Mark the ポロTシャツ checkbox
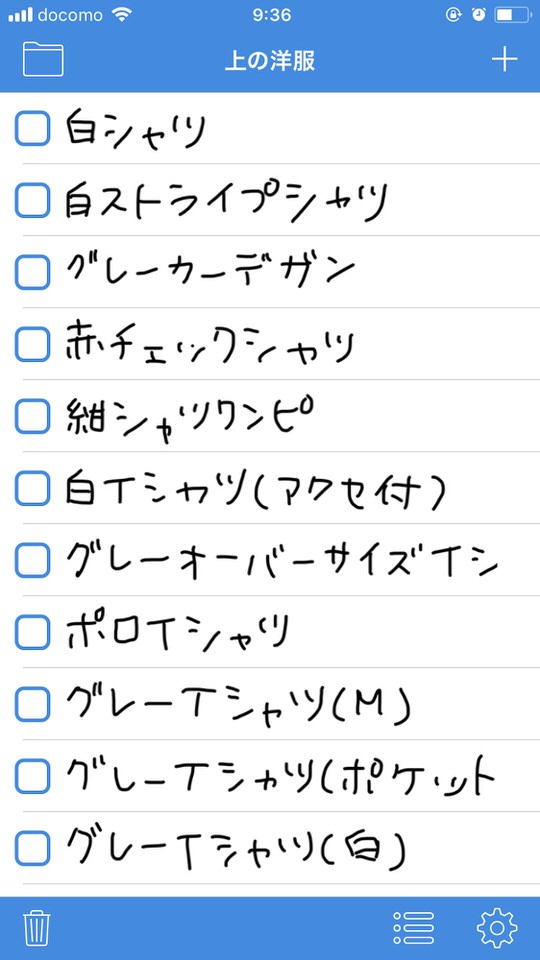This screenshot has height=960, width=540. pos(32,632)
